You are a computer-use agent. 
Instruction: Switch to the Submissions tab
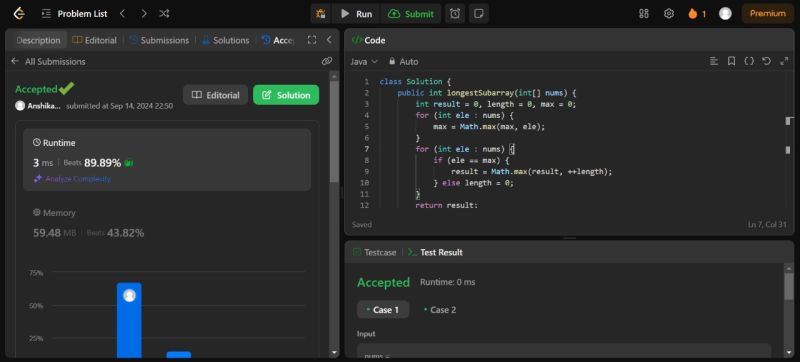pos(159,40)
